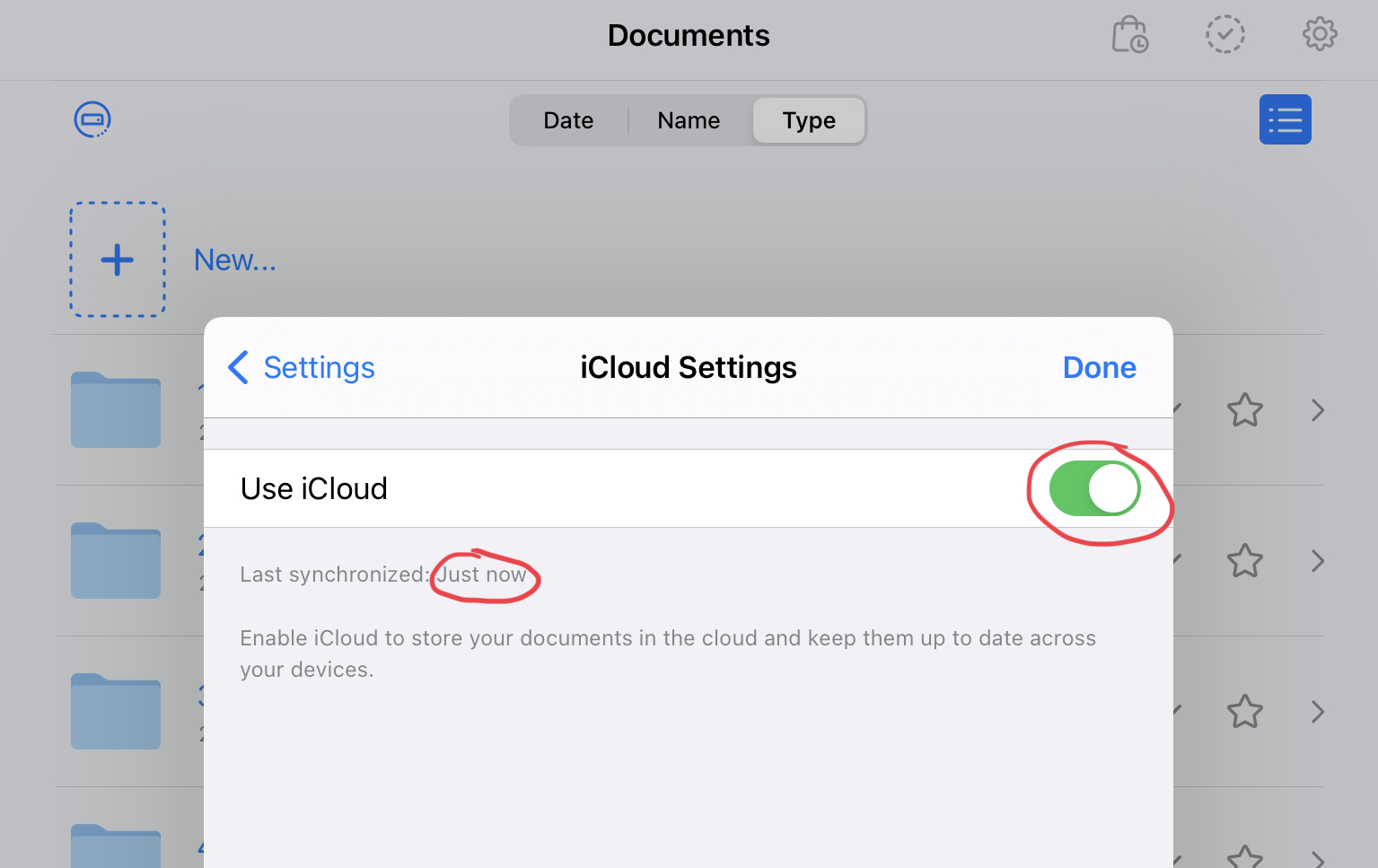The width and height of the screenshot is (1378, 868).
Task: Tap the dashed circle checkmark select icon
Action: (1224, 35)
